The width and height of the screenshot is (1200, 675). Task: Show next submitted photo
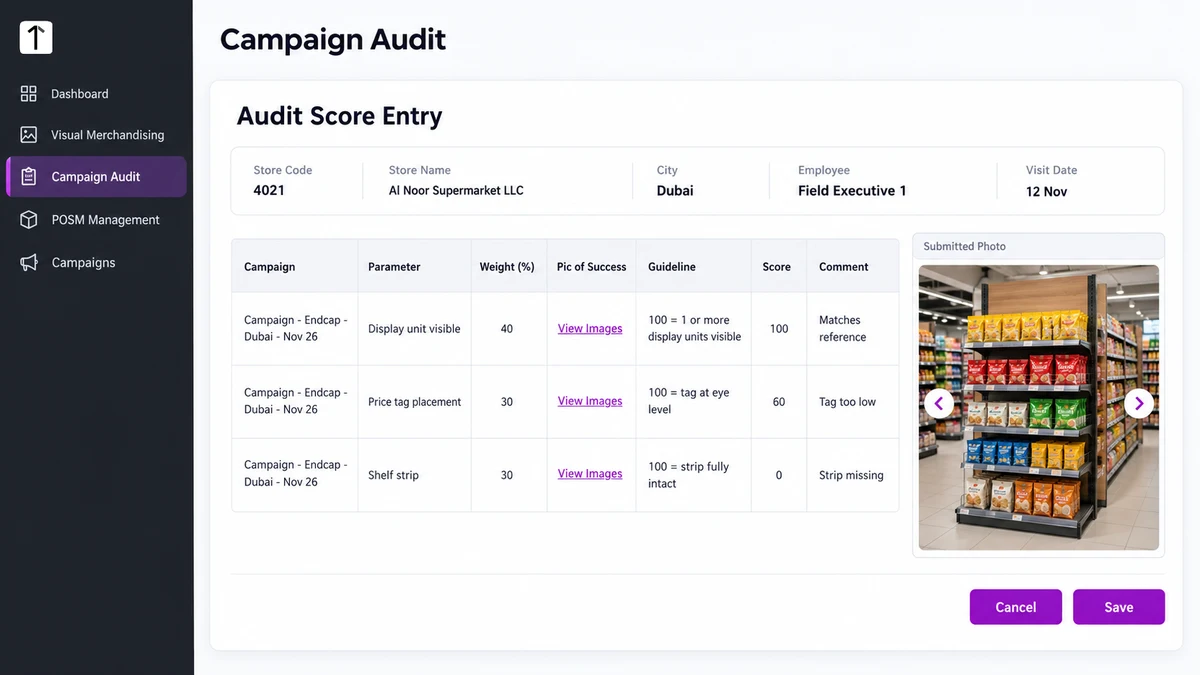pyautogui.click(x=1139, y=403)
